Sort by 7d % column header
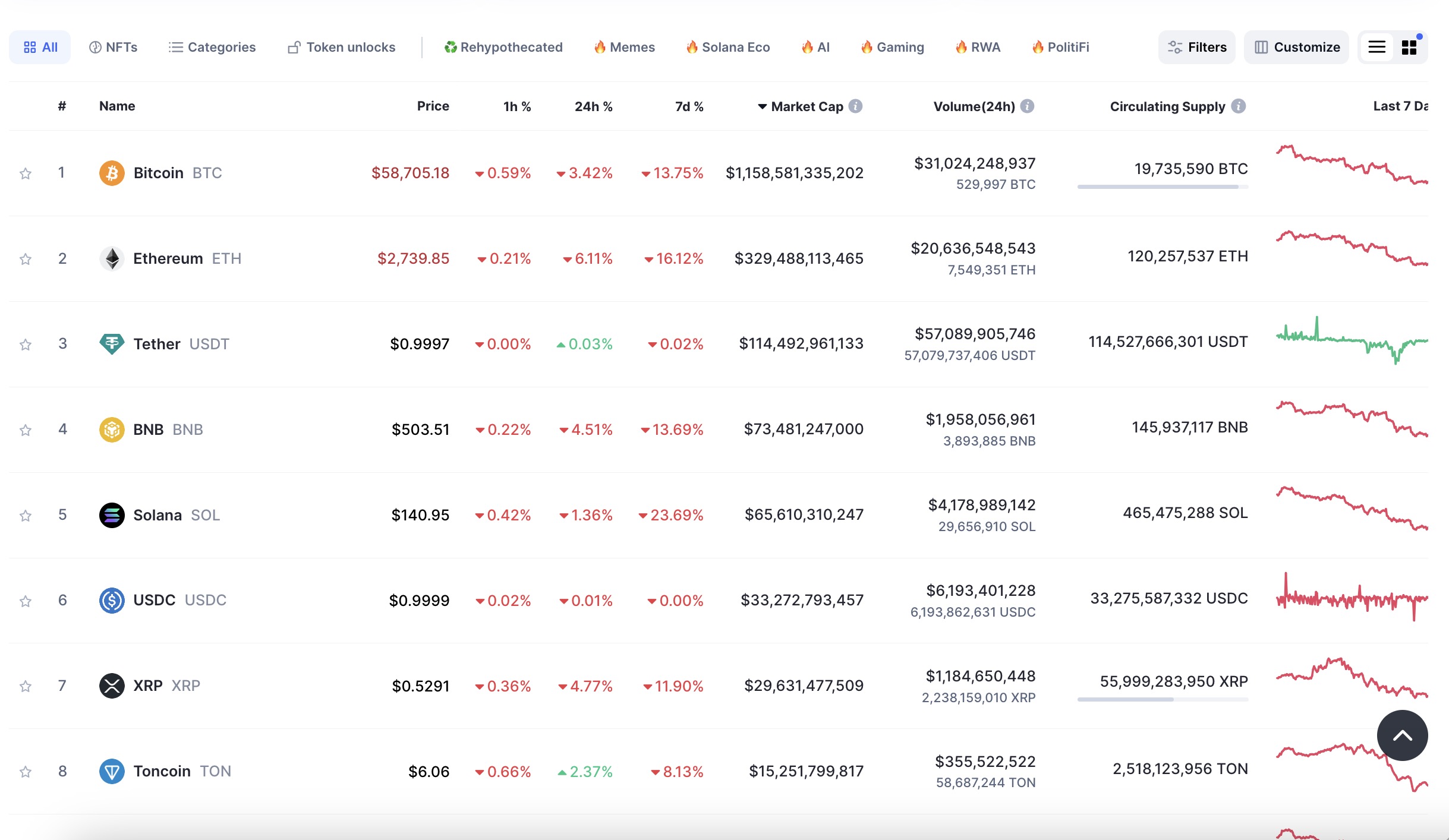Viewport: 1449px width, 840px height. point(689,106)
